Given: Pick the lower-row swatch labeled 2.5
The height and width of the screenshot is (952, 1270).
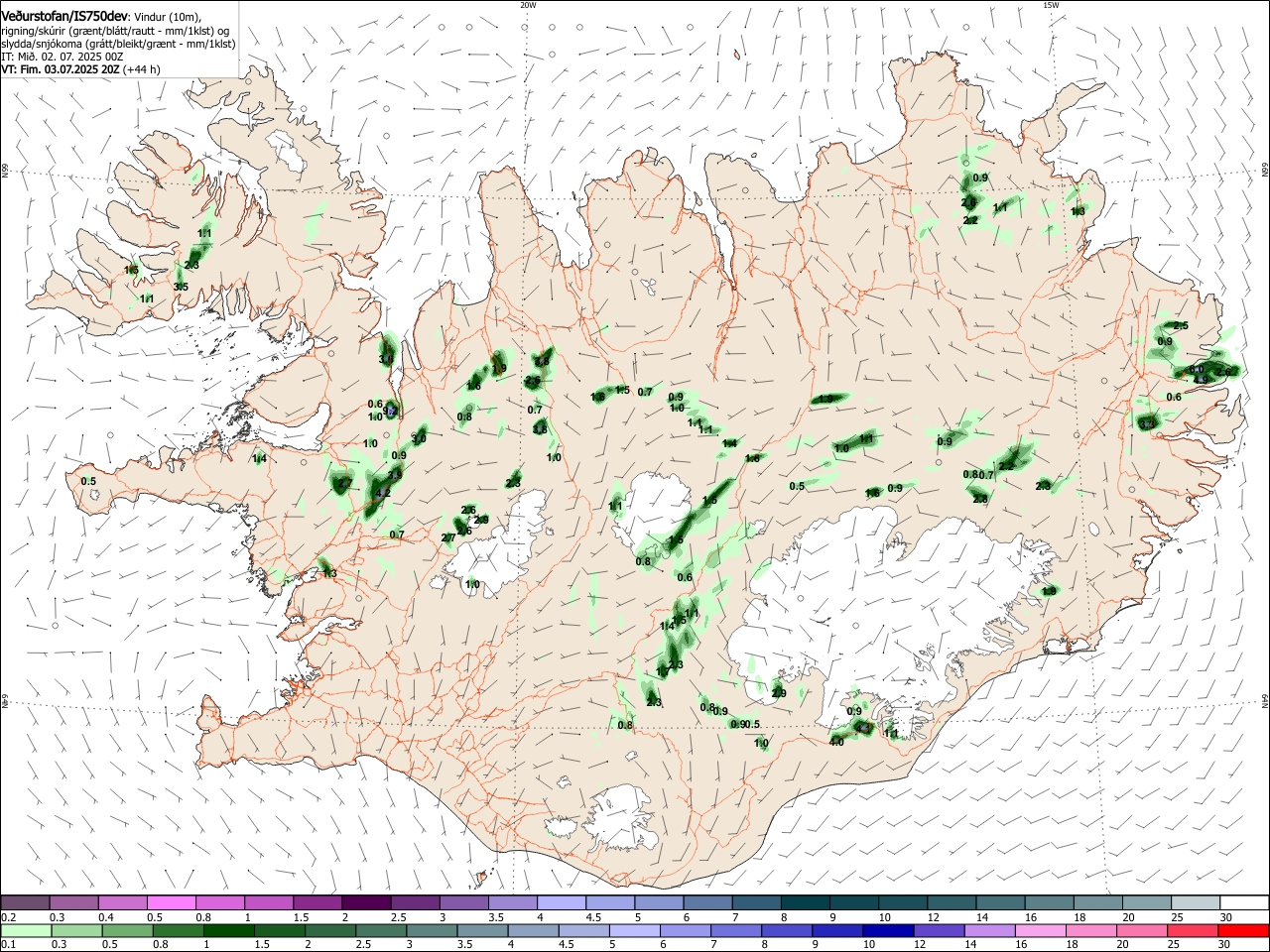Looking at the screenshot, I should tap(380, 930).
